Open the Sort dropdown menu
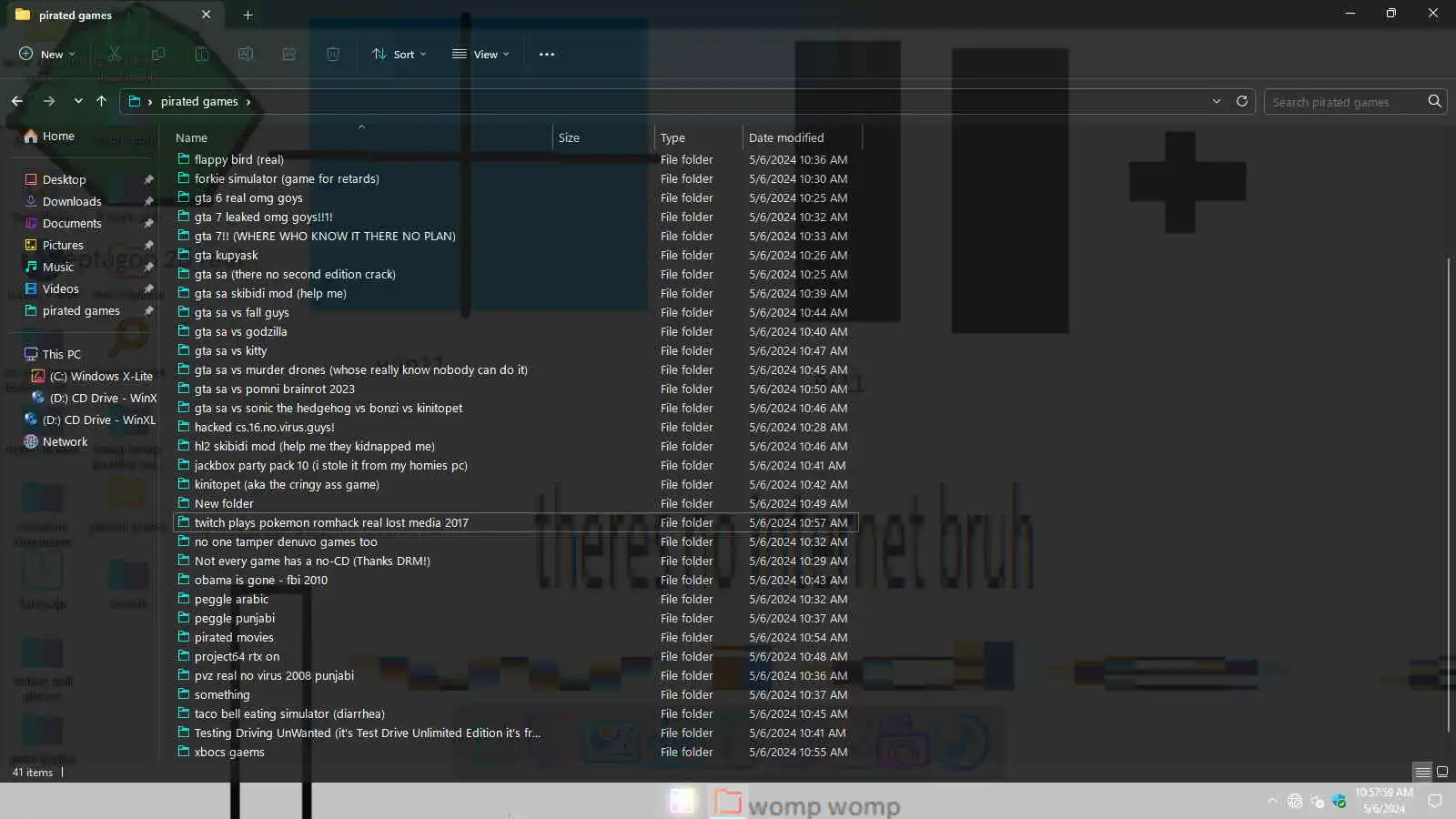This screenshot has width=1456, height=819. pos(399,55)
